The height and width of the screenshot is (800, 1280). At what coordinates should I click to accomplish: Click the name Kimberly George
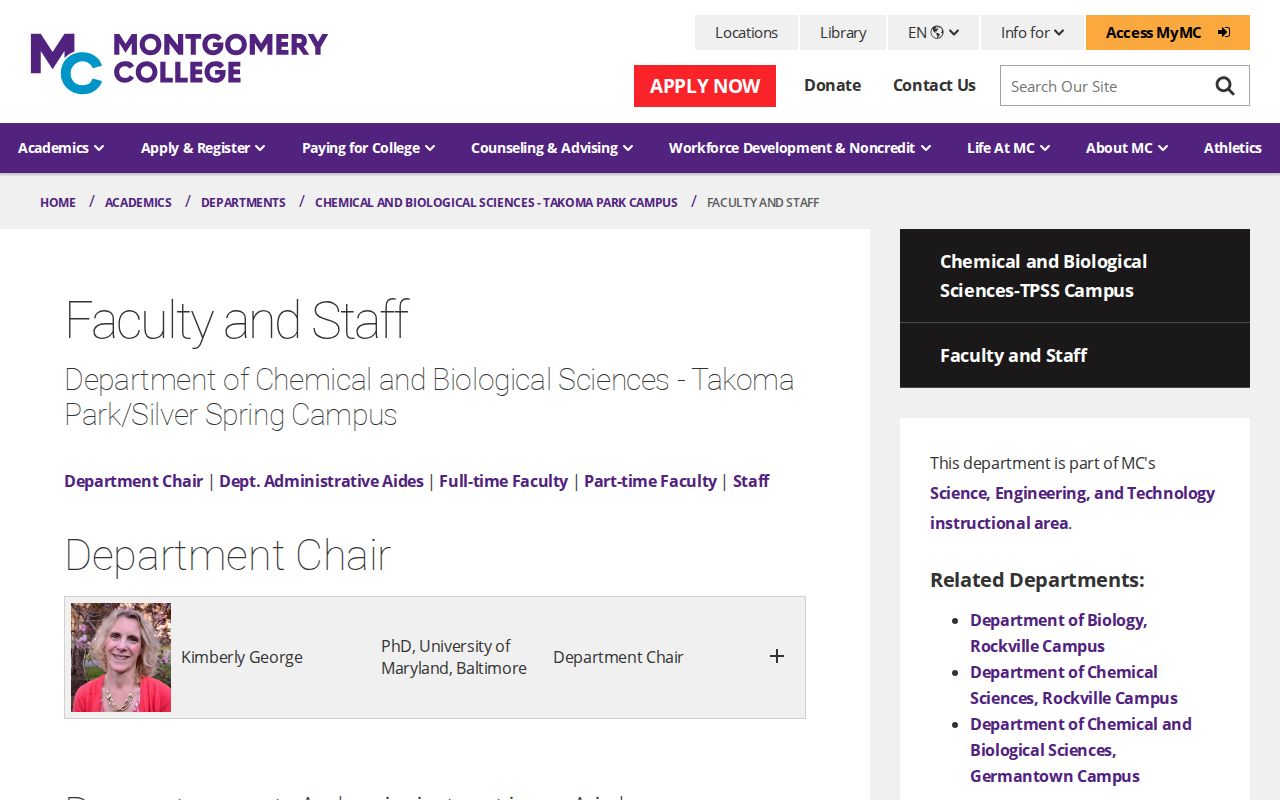(x=242, y=657)
